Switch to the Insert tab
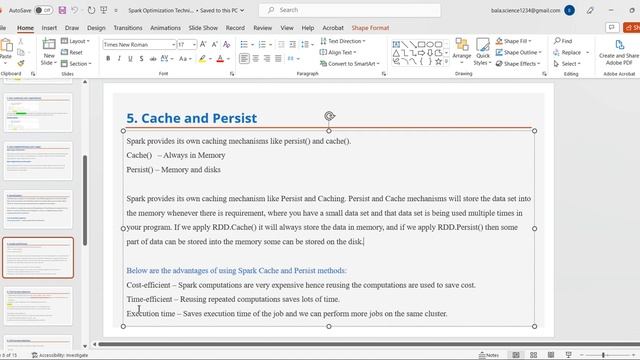Image resolution: width=640 pixels, height=360 pixels. click(49, 28)
